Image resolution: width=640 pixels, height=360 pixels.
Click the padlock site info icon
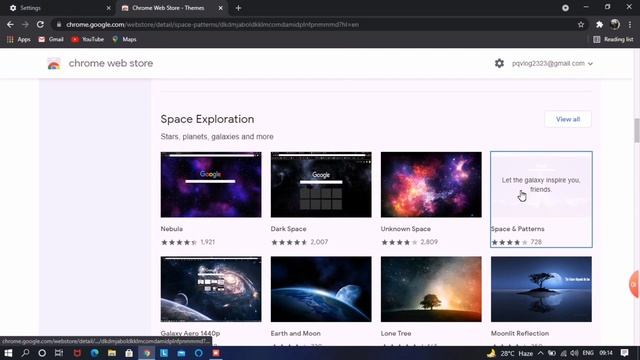(x=59, y=24)
